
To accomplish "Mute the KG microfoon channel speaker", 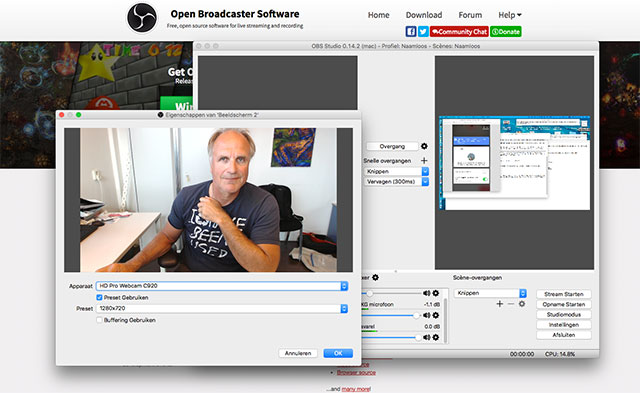I will click(x=427, y=315).
